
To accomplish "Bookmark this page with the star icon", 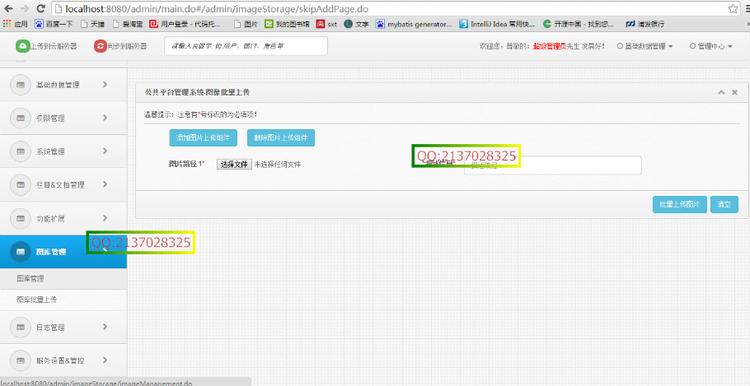I will (732, 9).
